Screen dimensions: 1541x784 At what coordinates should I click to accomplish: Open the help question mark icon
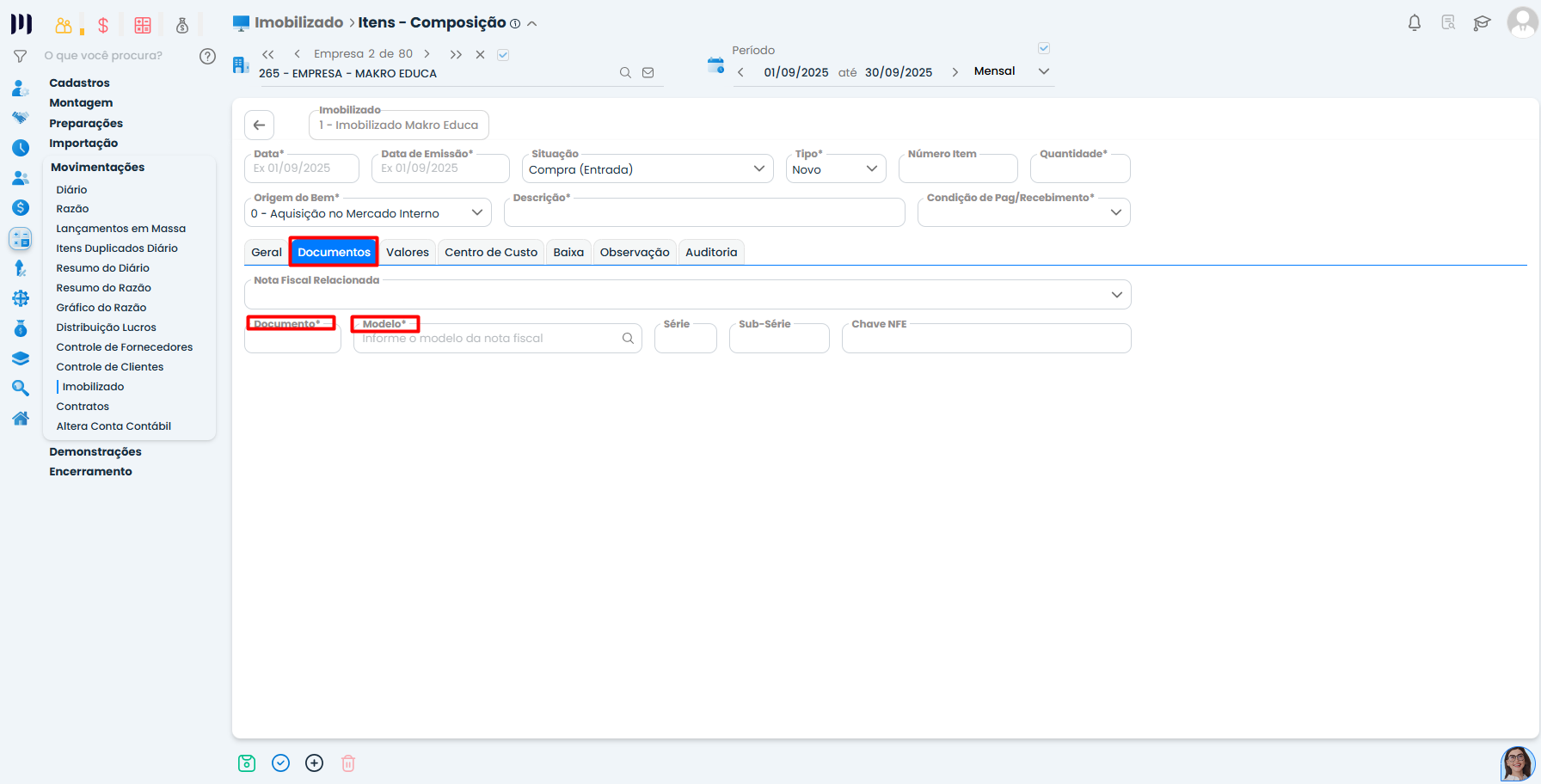coord(207,57)
